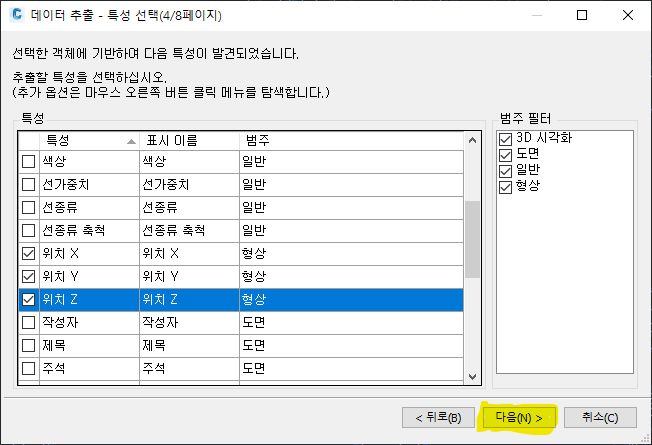This screenshot has height=445, width=652.
Task: Toggle the 일반 category filter checkbox
Action: point(505,171)
